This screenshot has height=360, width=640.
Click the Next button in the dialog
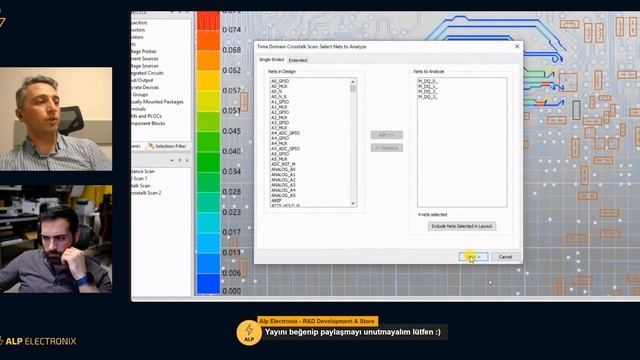click(x=473, y=257)
